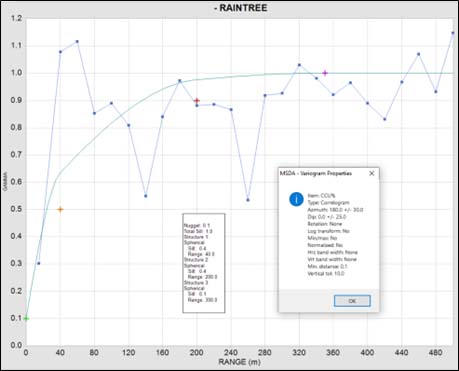Viewport: 459px width, 371px height.
Task: Click the 'Dip: 0.0 +/- 25.0' line
Action: [327, 217]
